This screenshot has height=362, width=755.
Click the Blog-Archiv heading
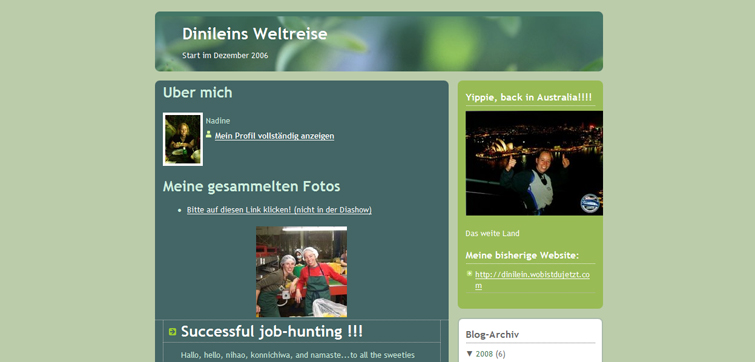coord(492,335)
